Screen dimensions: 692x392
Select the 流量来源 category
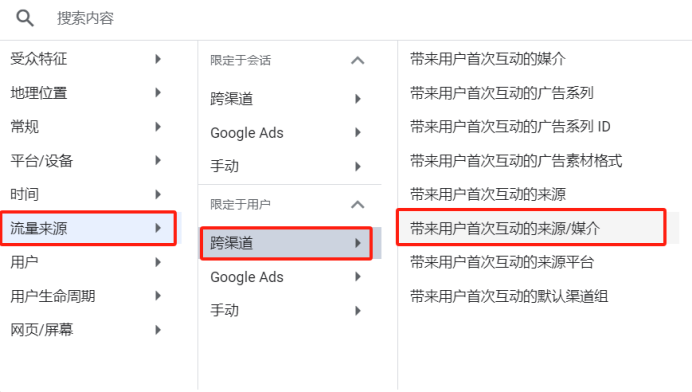coord(90,228)
